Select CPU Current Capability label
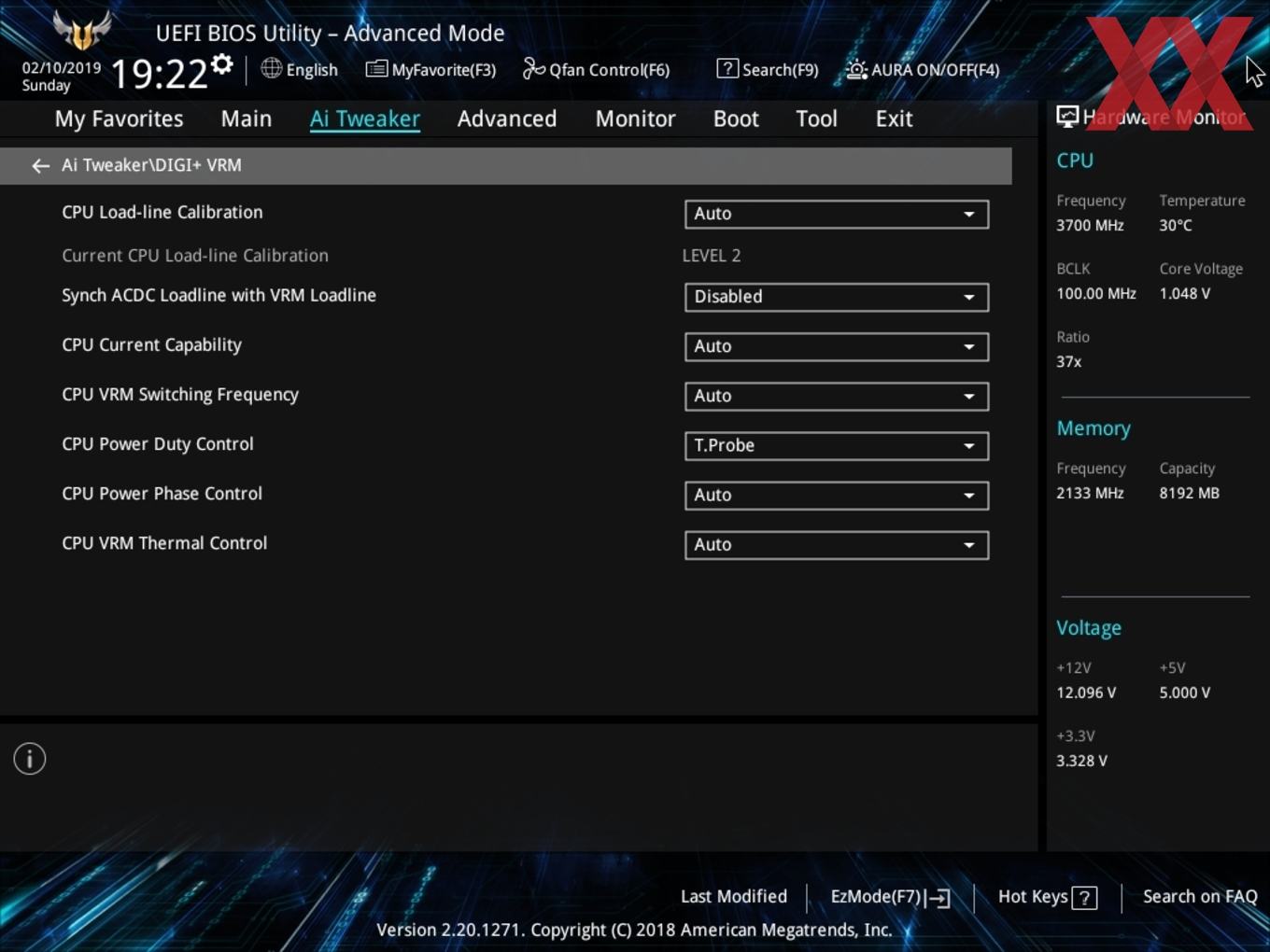The image size is (1270, 952). [x=151, y=344]
